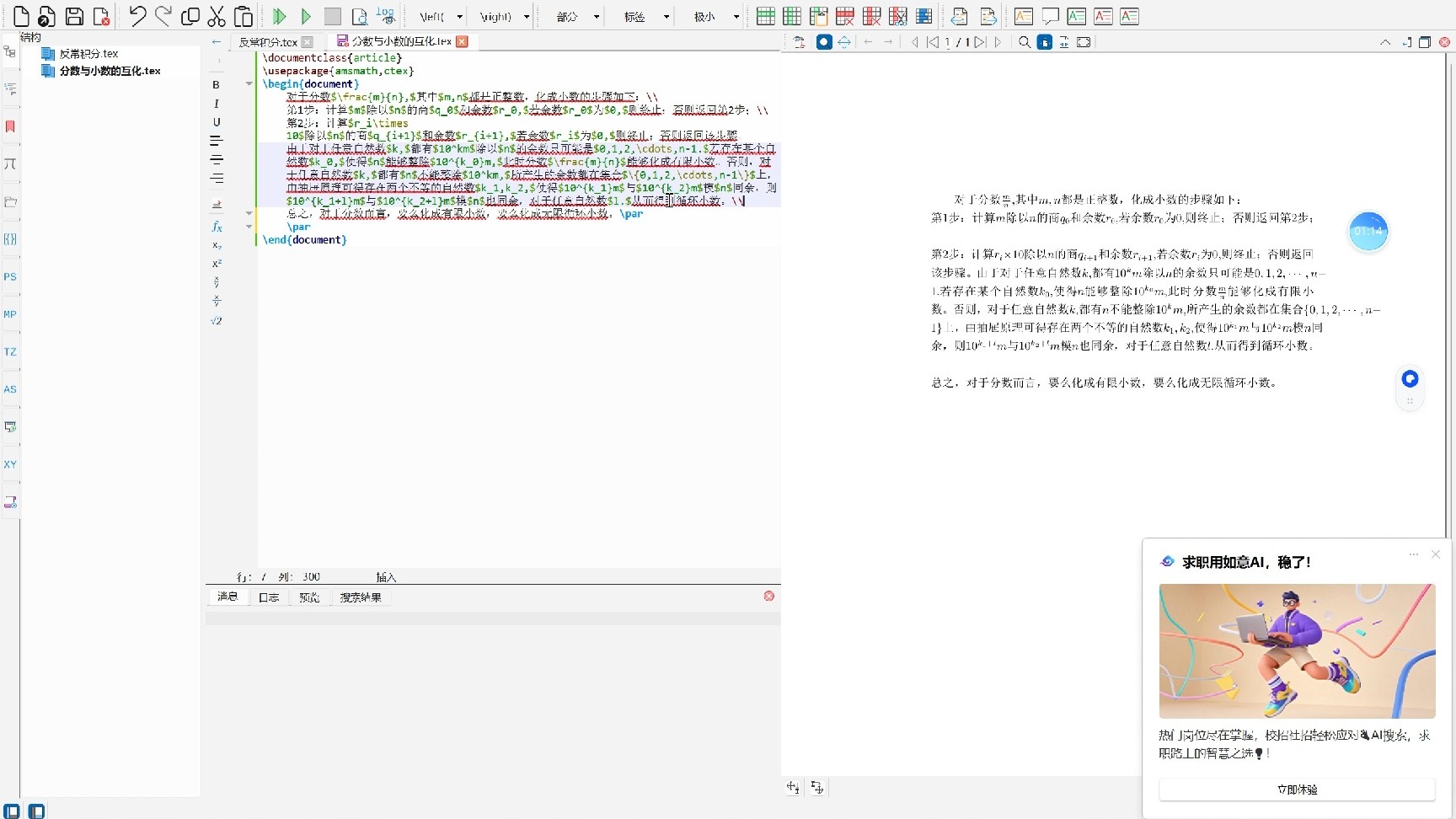Open the 预览 preview tab
The width and height of the screenshot is (1456, 819).
coord(309,597)
